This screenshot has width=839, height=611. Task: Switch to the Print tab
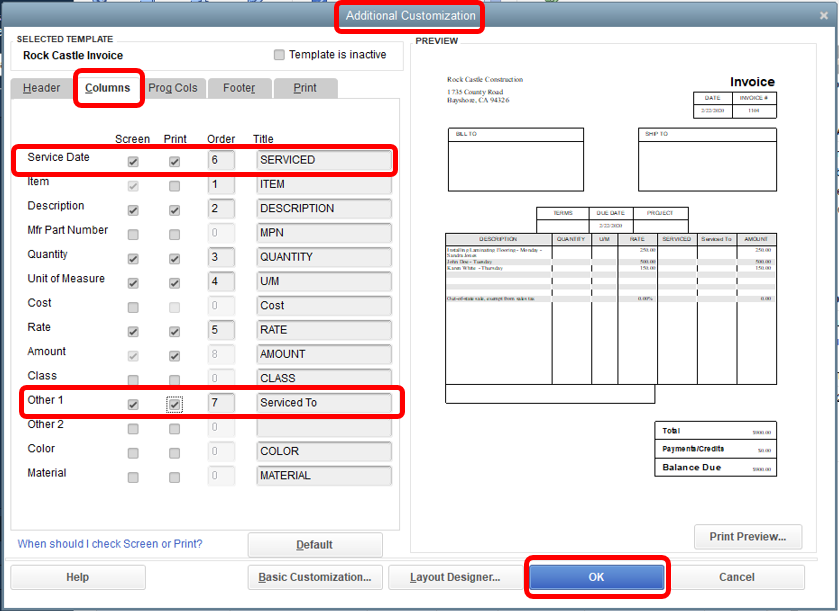(x=305, y=88)
